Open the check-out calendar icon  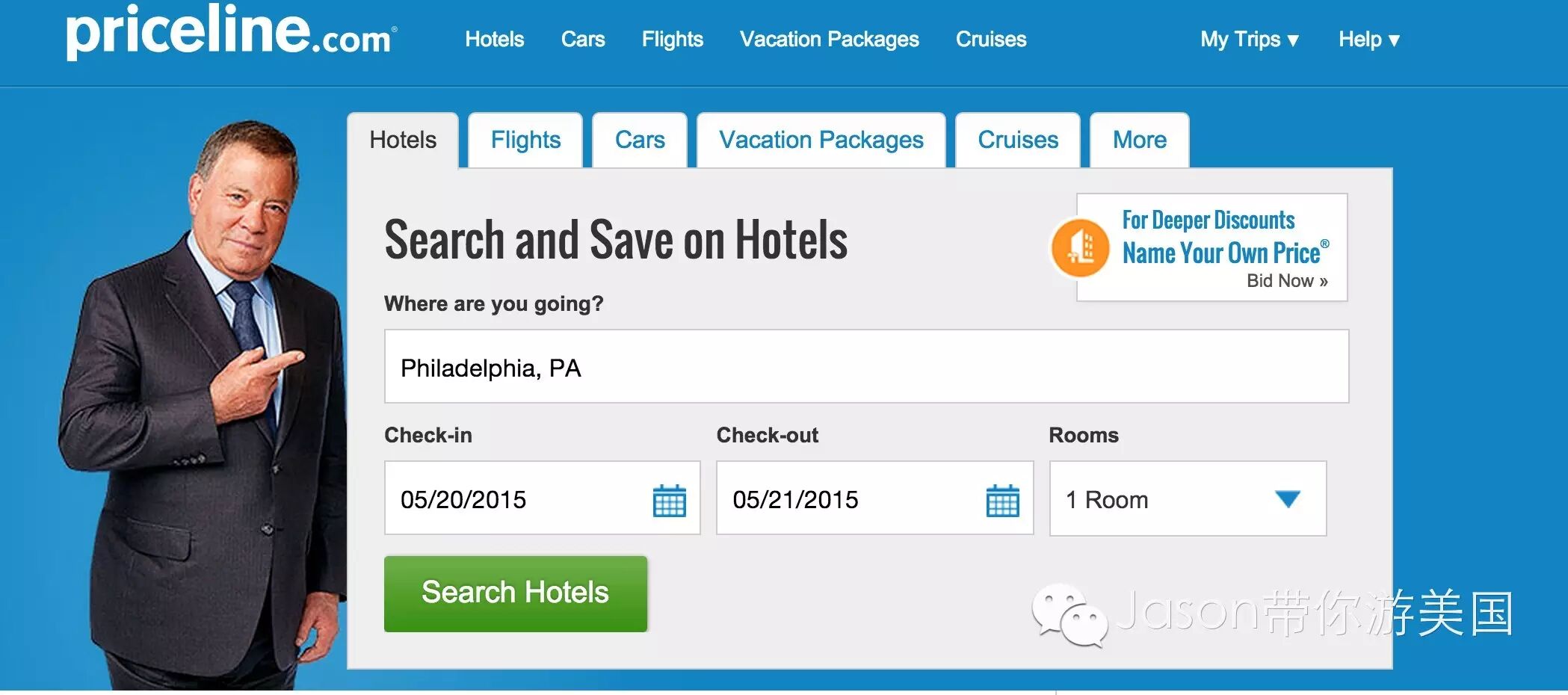point(1002,500)
